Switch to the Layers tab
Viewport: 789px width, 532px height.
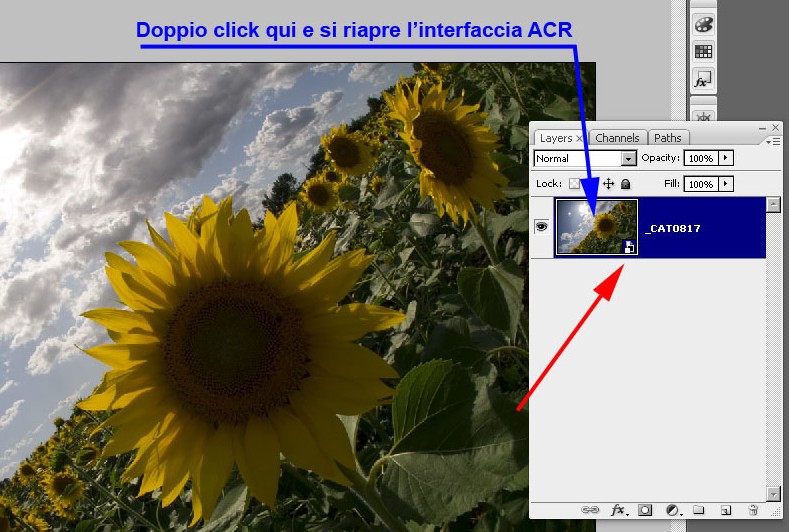coord(556,138)
